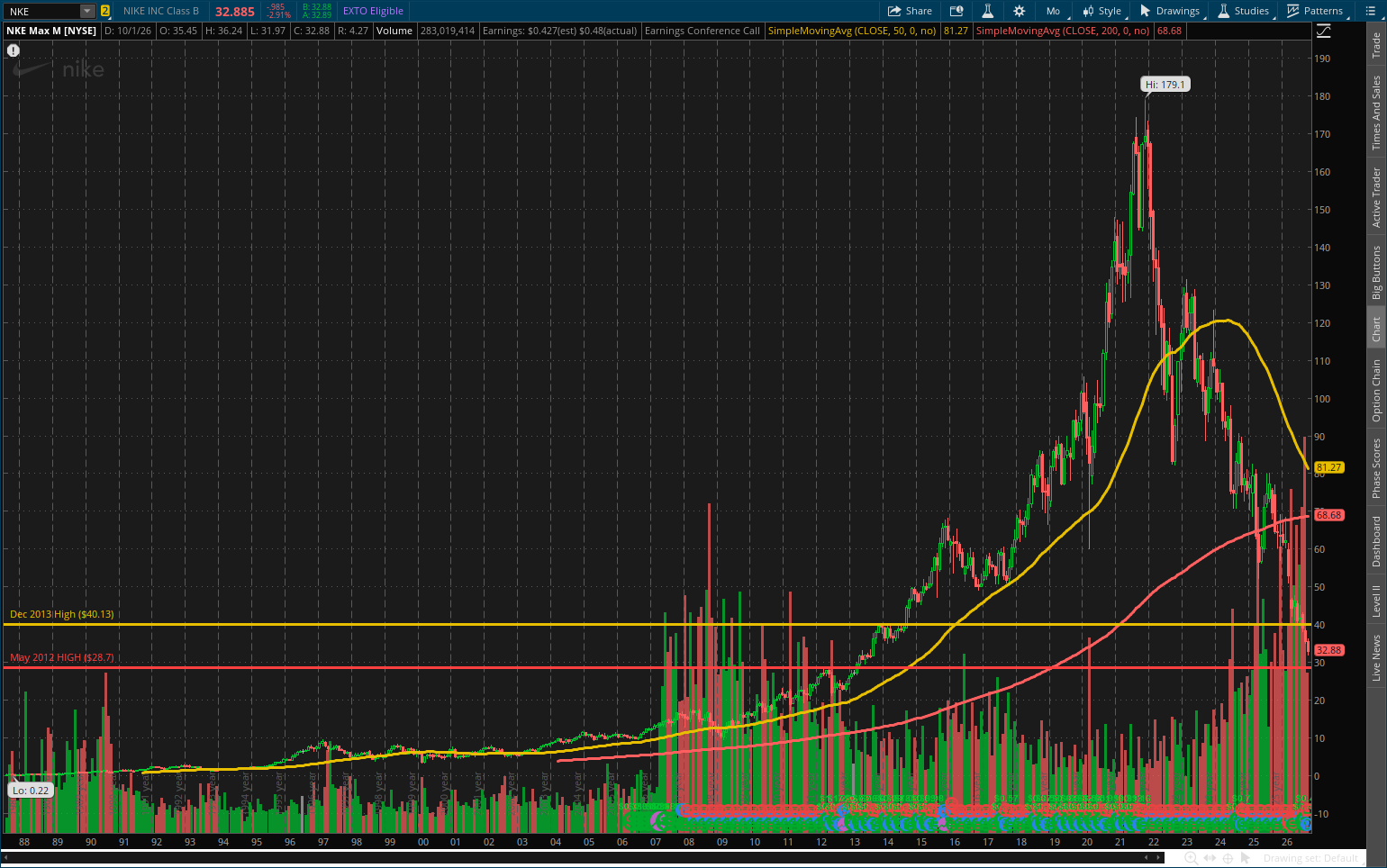Image resolution: width=1387 pixels, height=868 pixels.
Task: Click the crosshair icon at chart bottom
Action: click(x=1227, y=858)
